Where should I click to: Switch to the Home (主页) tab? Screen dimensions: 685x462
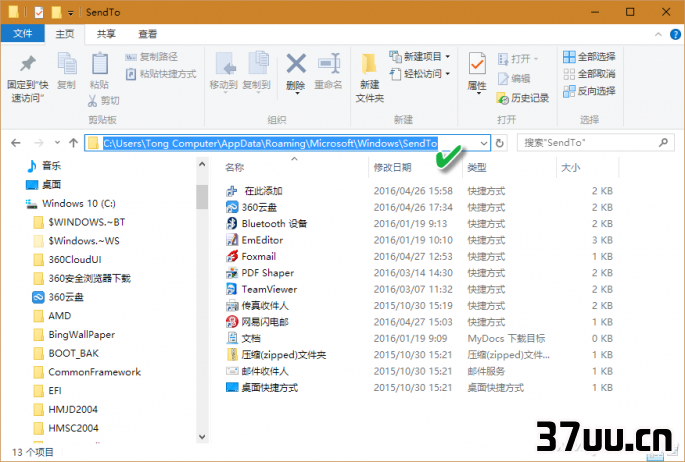tap(65, 34)
